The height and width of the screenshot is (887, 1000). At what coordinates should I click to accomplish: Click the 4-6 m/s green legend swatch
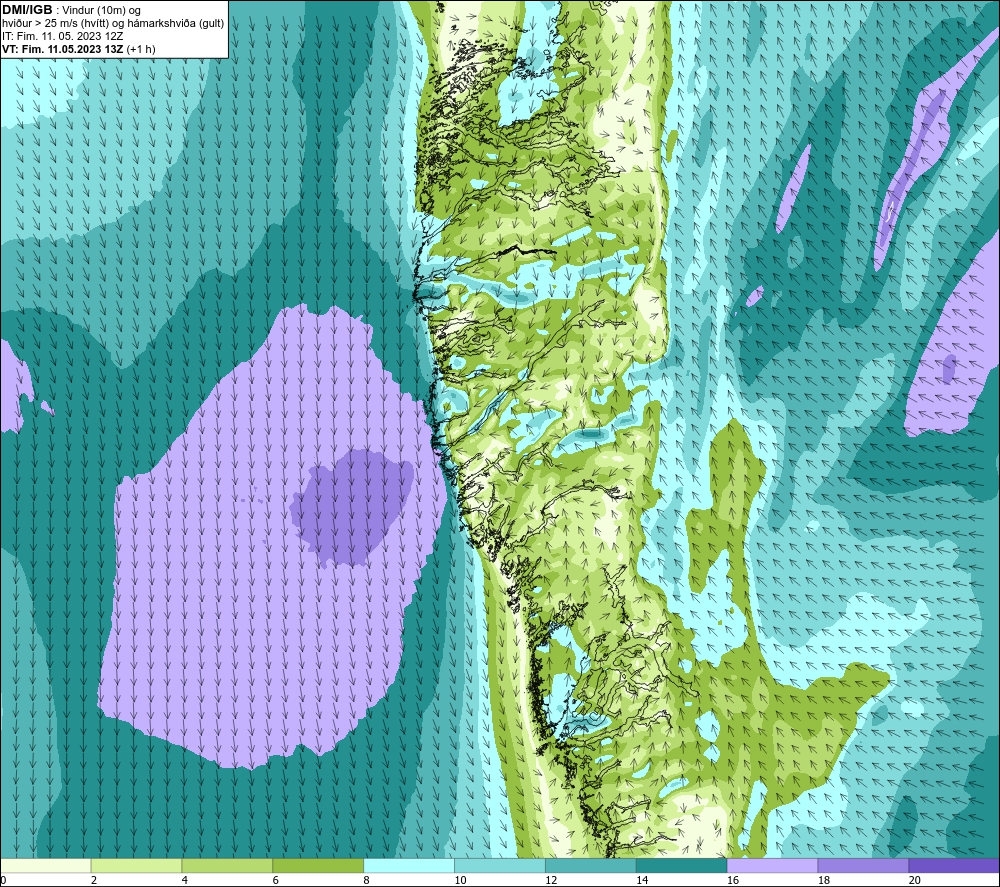(227, 865)
